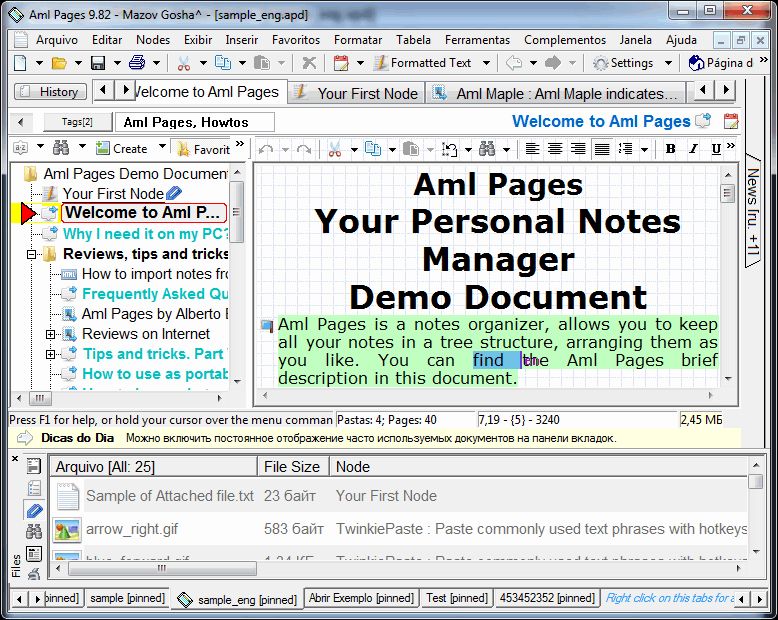Cut with main toolbar scissors icon

(184, 63)
